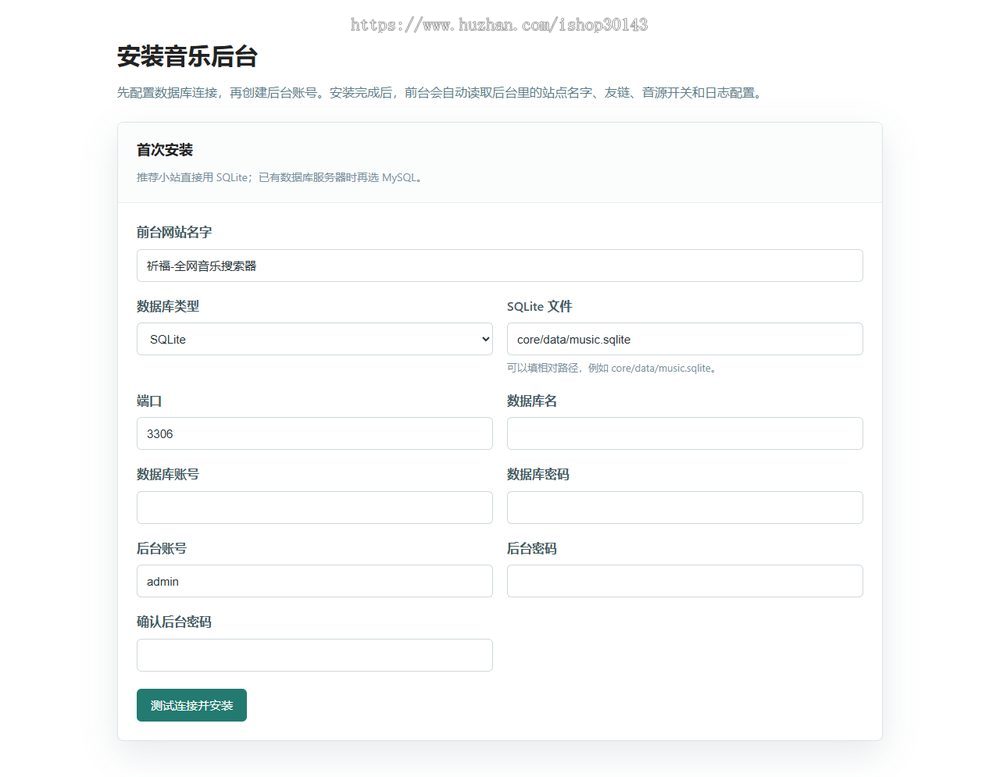Click the 前台网站名字 input field
Viewport: 1000px width, 777px height.
pos(499,265)
